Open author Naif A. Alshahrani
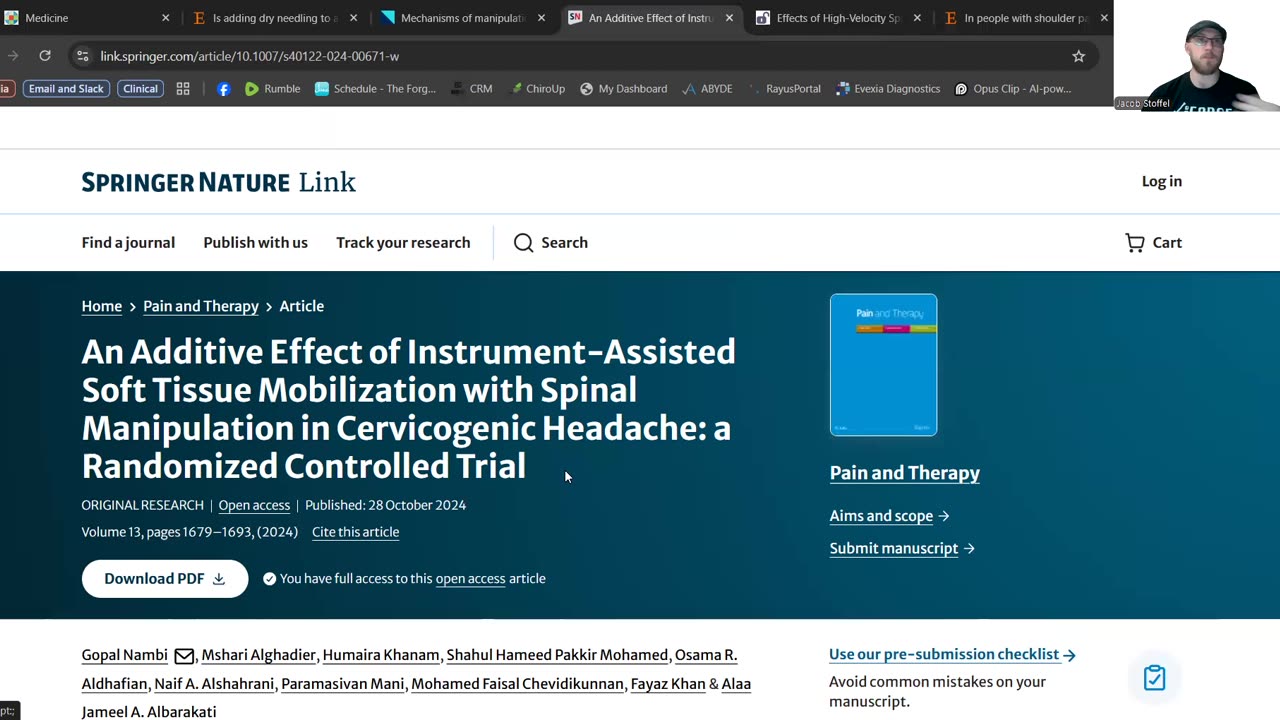The width and height of the screenshot is (1280, 720). pos(214,684)
